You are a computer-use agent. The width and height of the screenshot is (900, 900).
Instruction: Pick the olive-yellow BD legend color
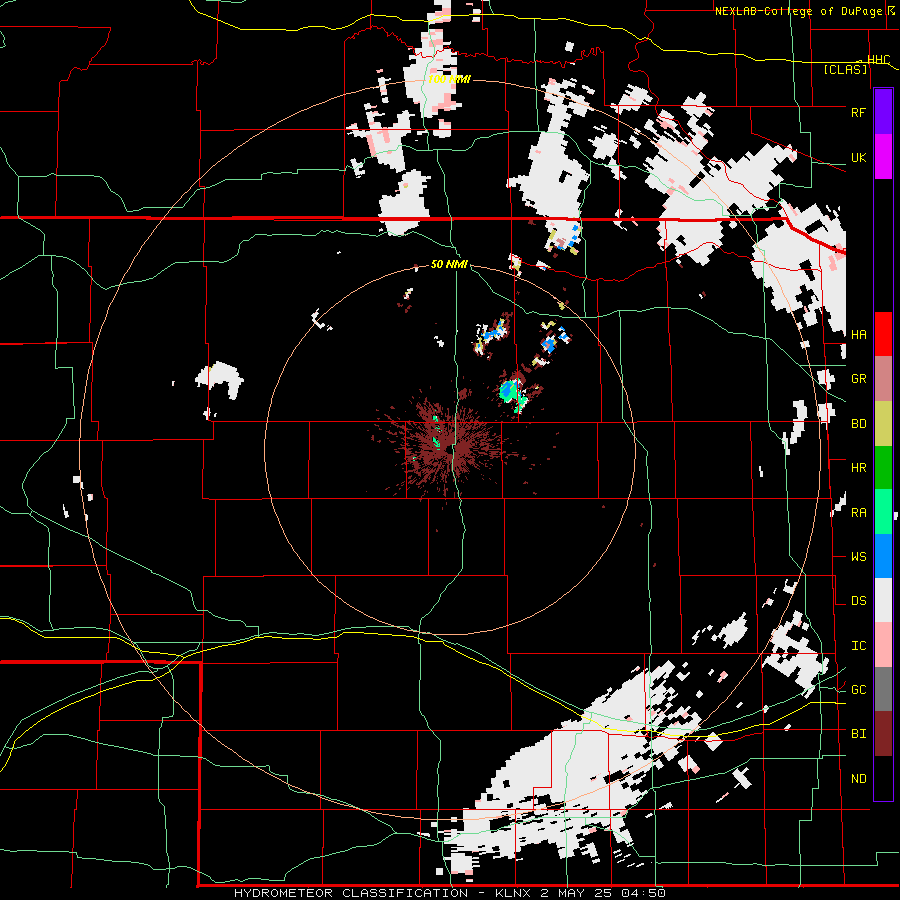click(x=883, y=424)
